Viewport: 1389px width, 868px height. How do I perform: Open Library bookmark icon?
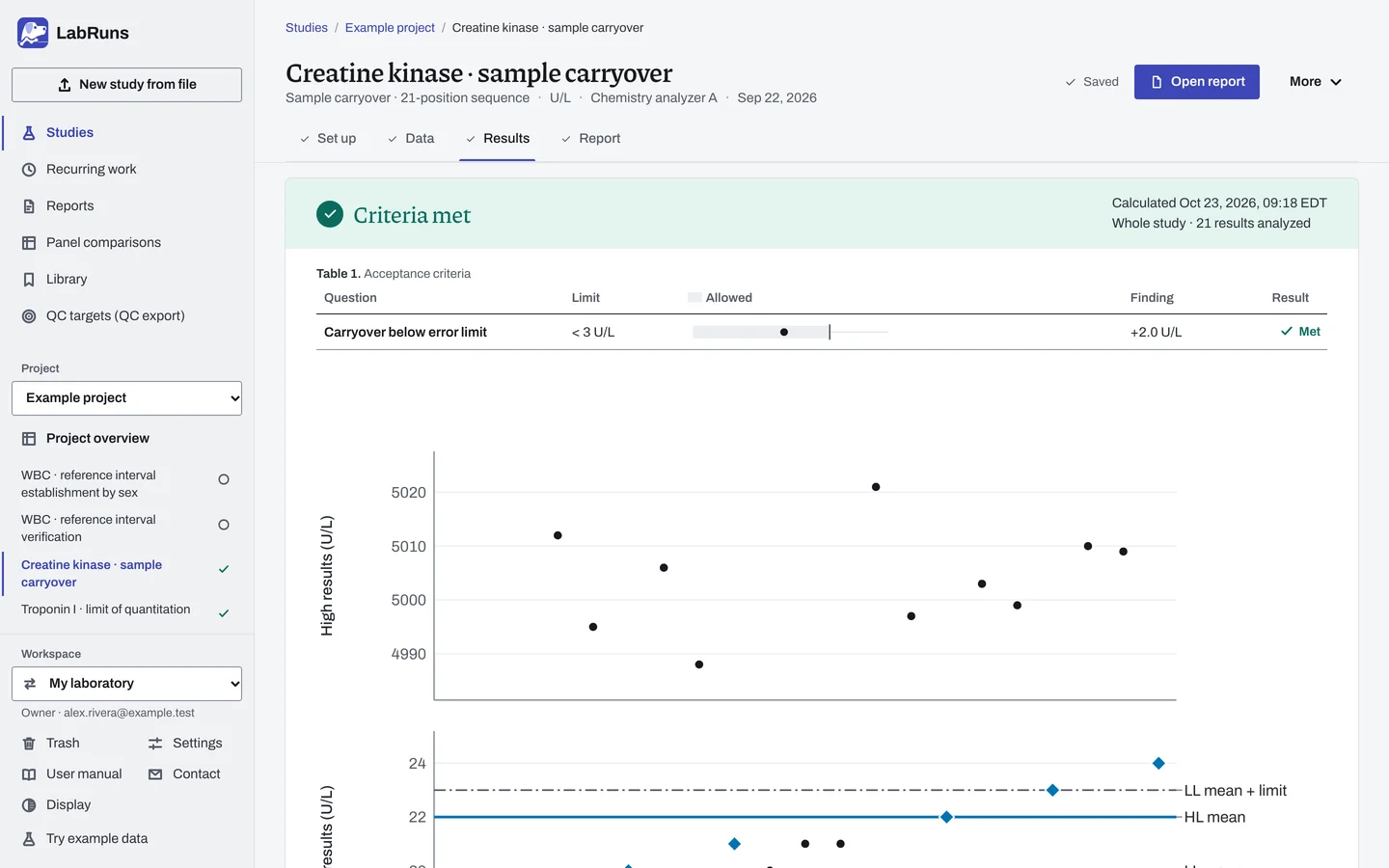29,280
